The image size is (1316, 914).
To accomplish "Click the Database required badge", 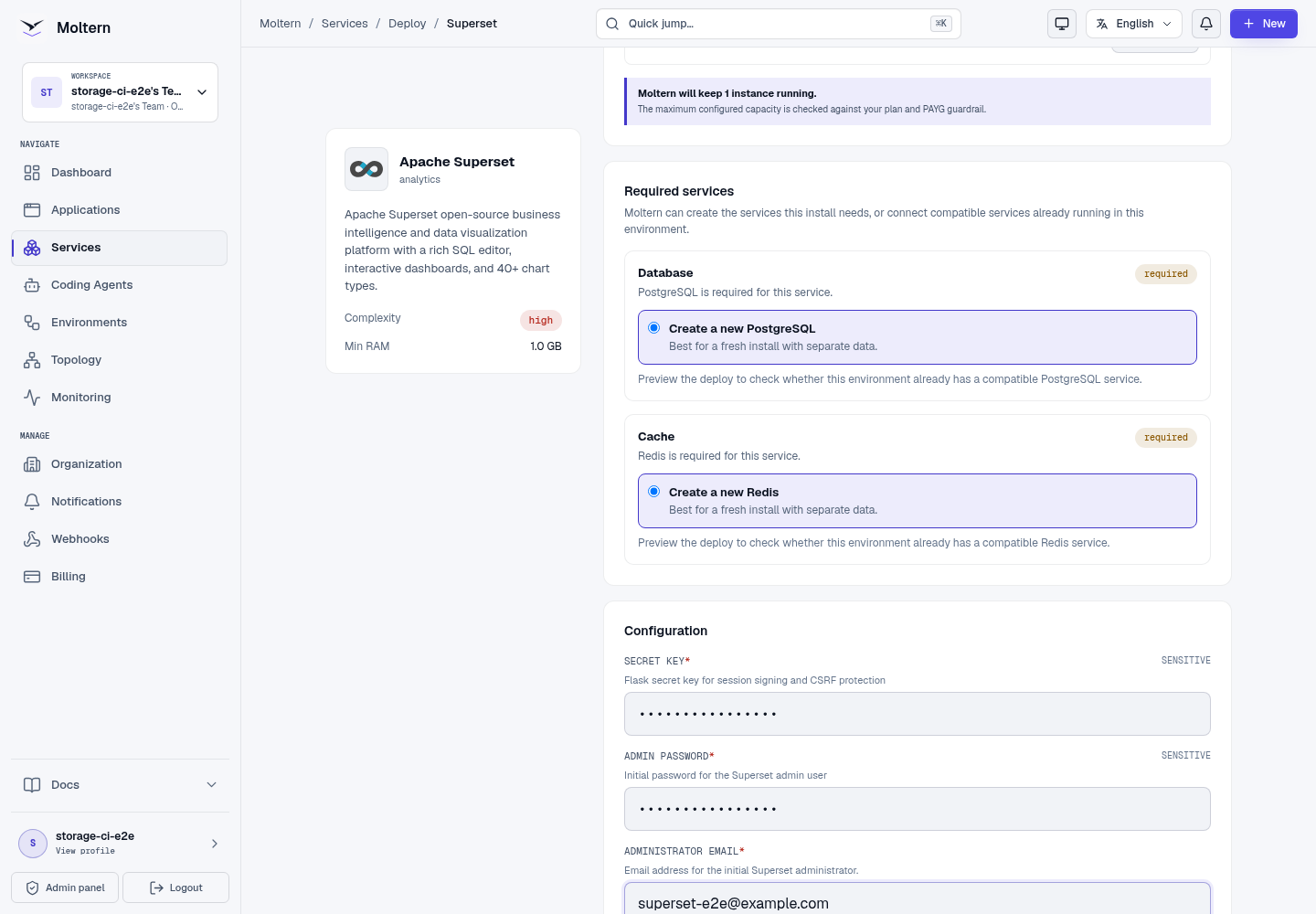I will 1166,274.
